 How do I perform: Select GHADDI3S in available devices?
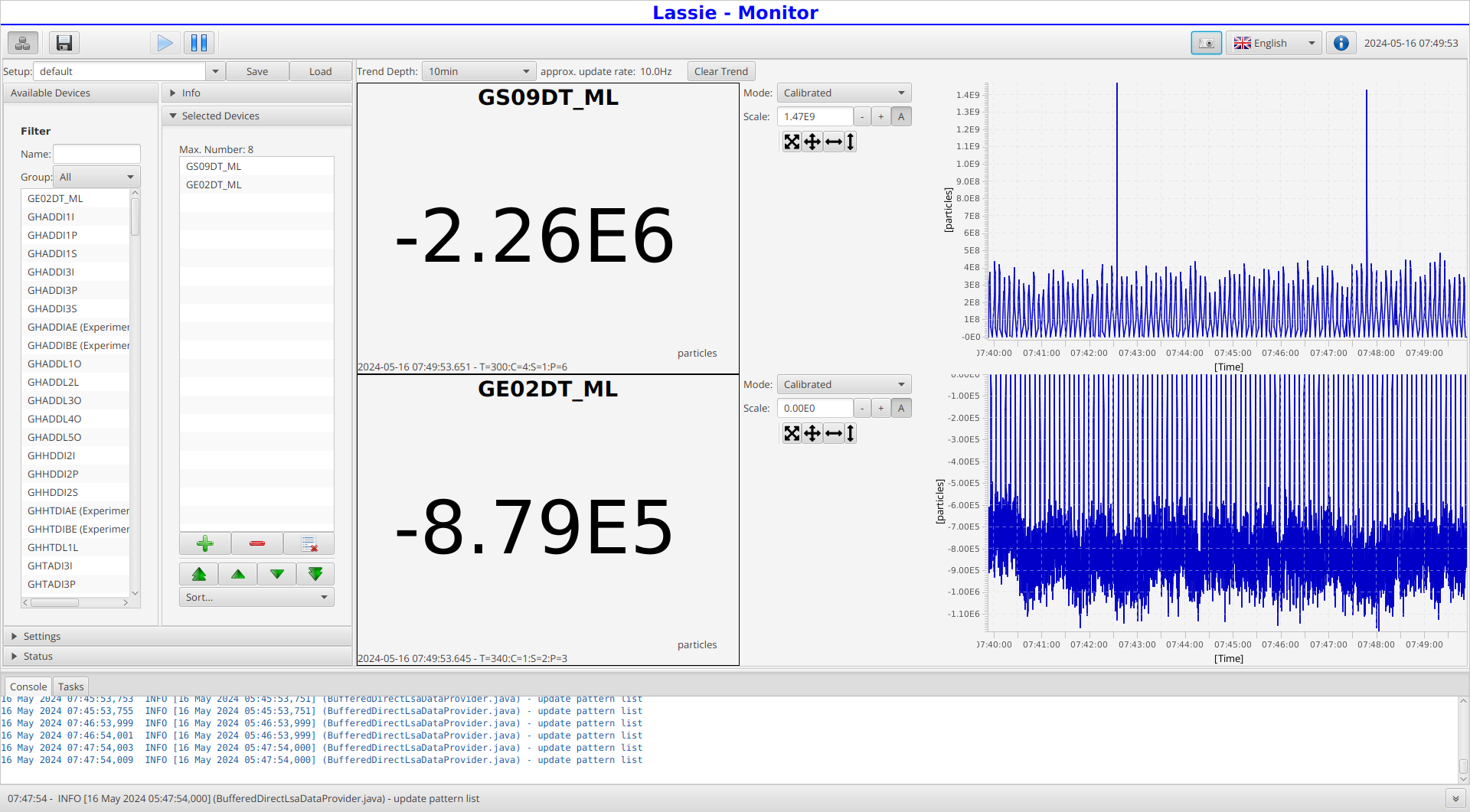point(76,308)
